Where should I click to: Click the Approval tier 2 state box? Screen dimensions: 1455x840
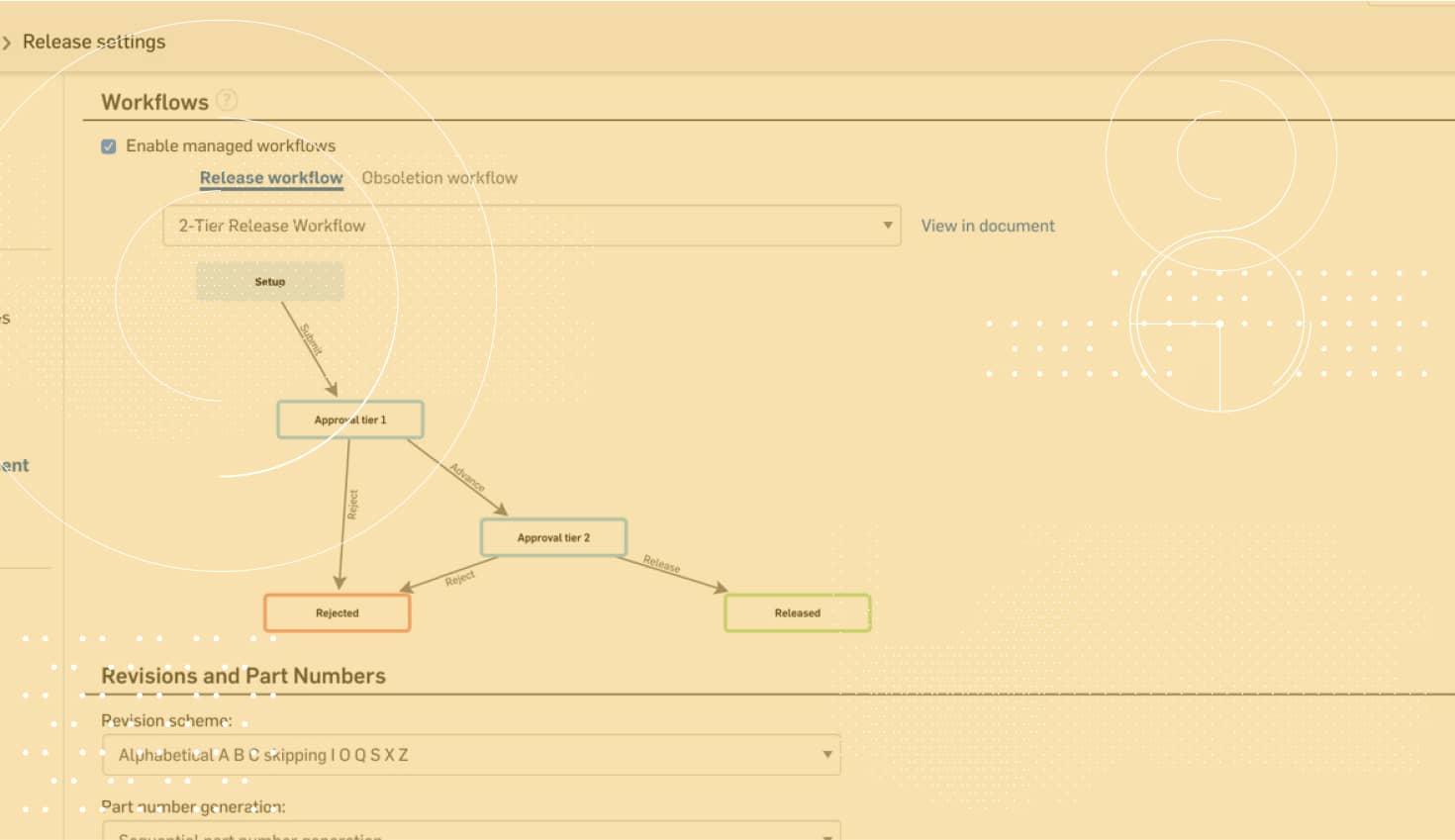coord(553,537)
